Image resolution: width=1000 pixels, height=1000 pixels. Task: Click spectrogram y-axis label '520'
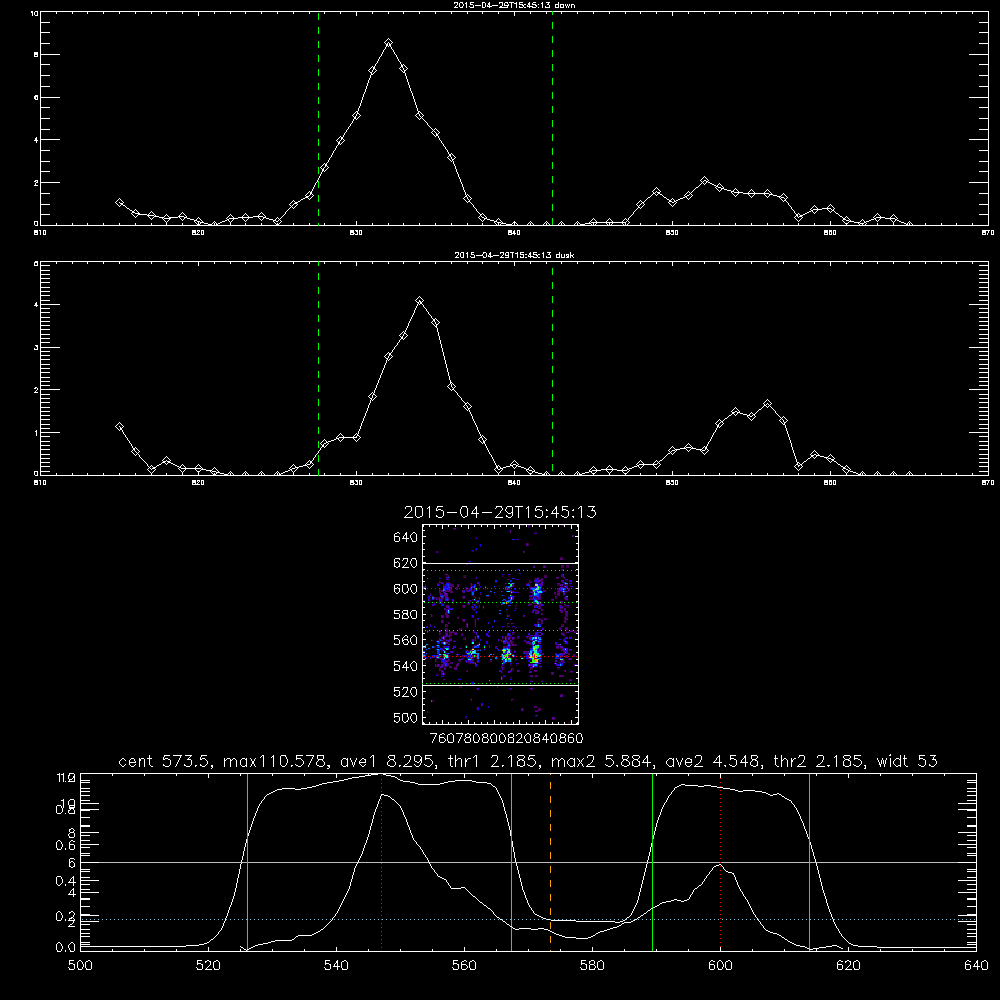(x=406, y=692)
